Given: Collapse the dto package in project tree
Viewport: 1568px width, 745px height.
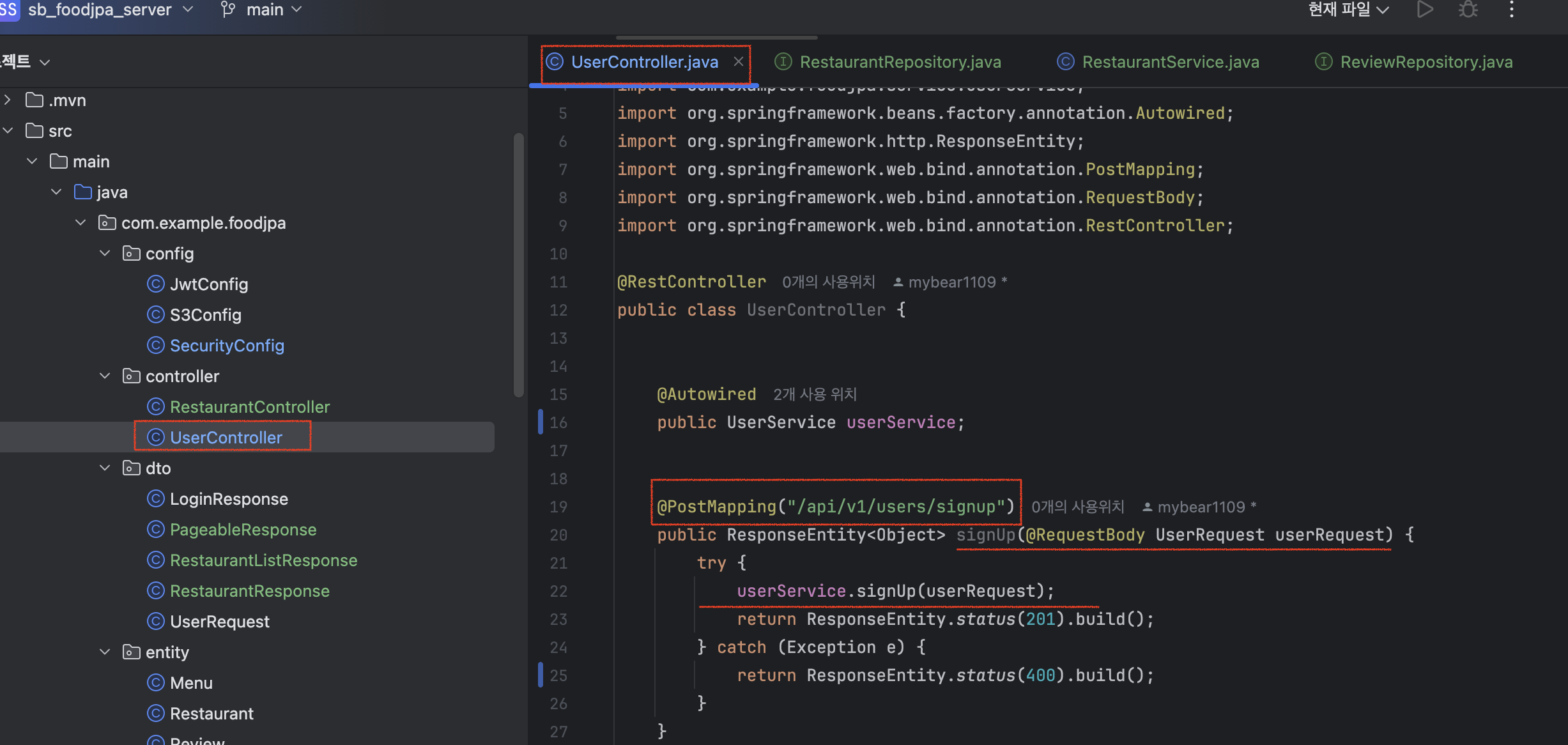Looking at the screenshot, I should [x=105, y=468].
